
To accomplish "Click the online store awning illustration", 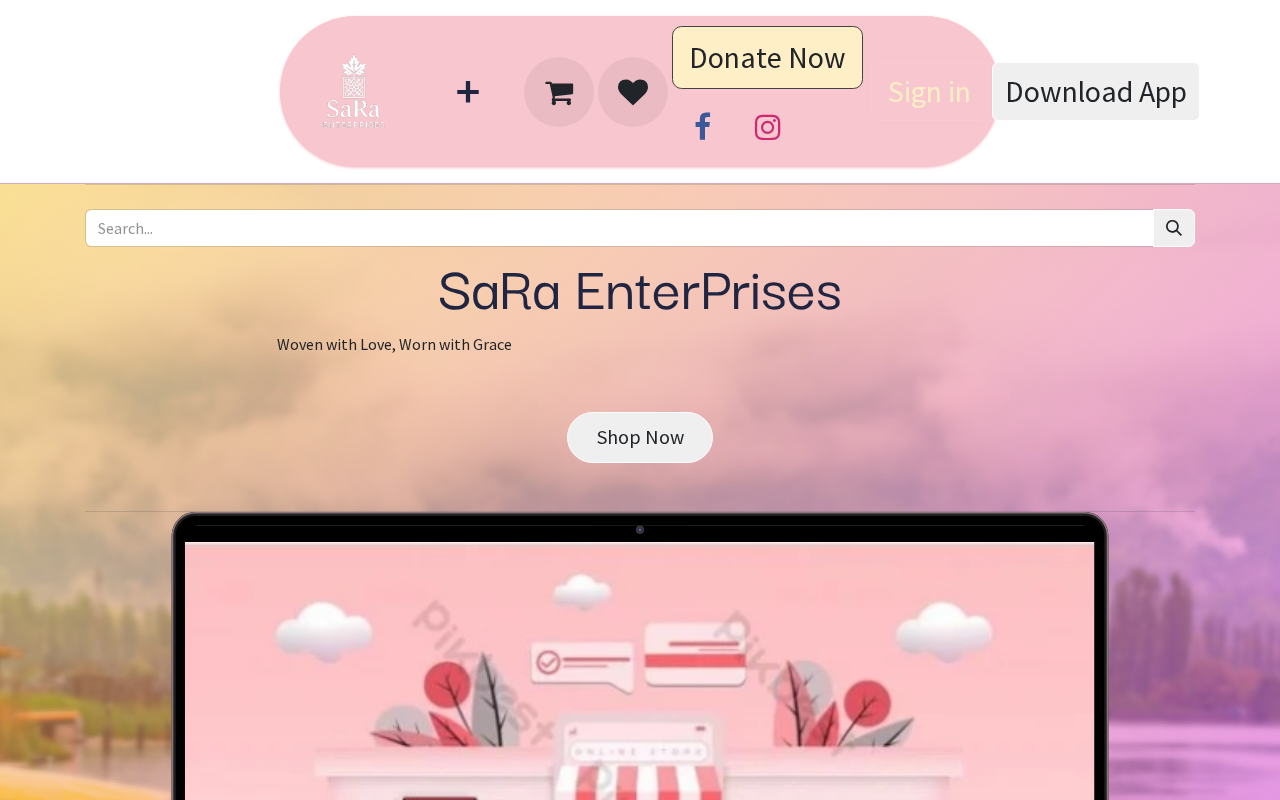I will point(640,780).
